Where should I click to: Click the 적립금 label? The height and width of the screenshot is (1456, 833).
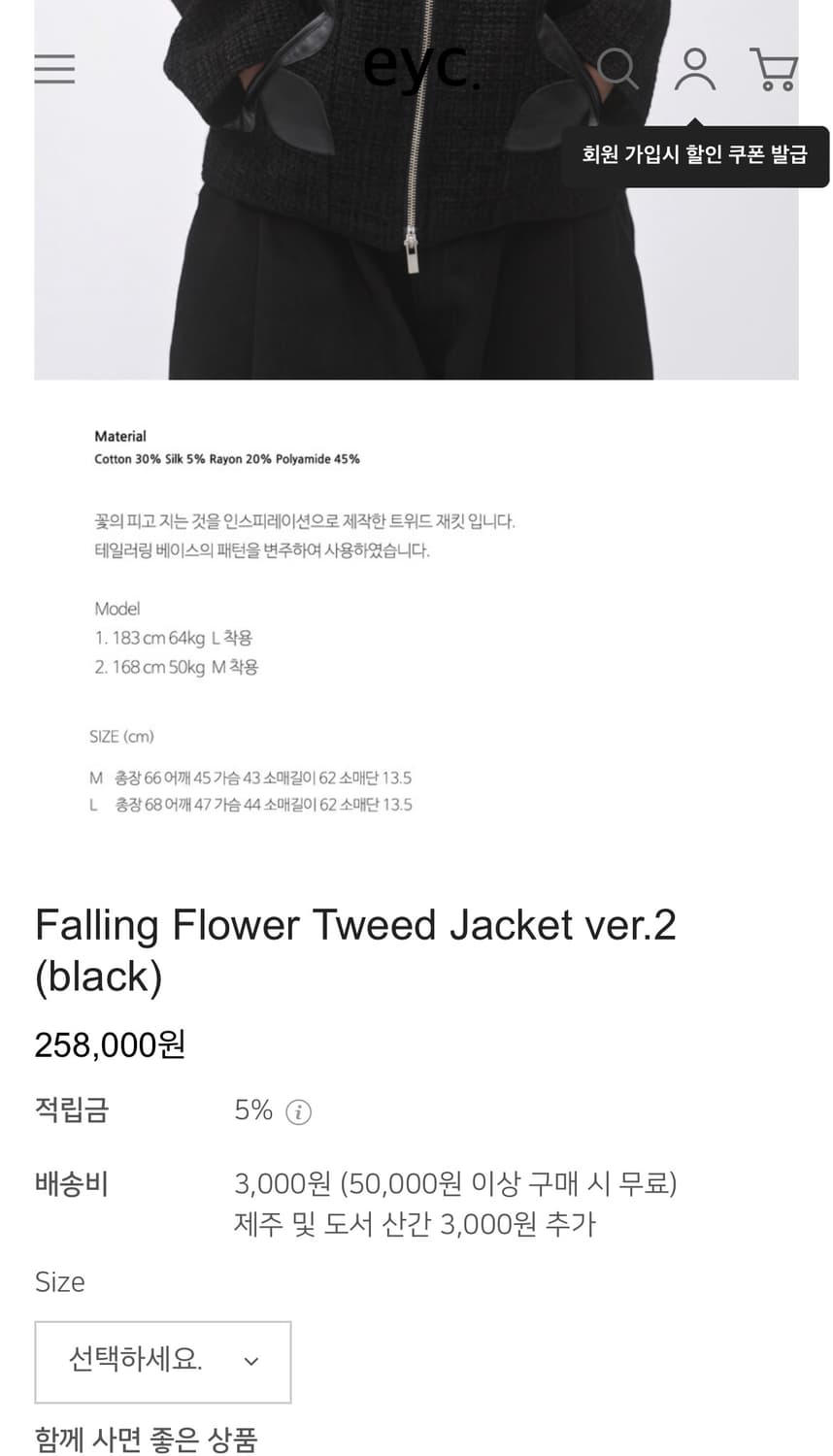[x=72, y=1109]
